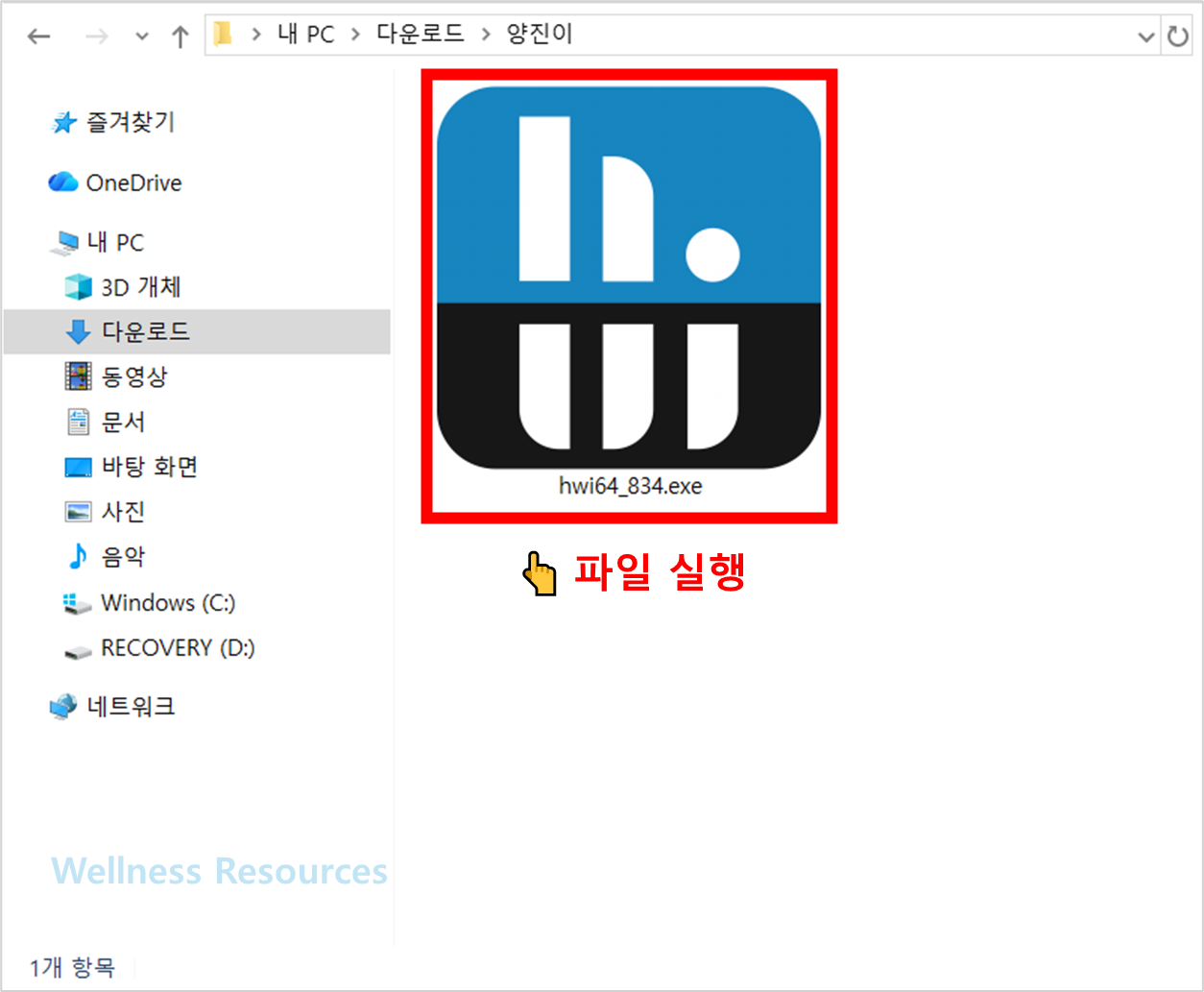Click the RECOVERY (D:) drive icon
The image size is (1204, 992).
coord(78,653)
